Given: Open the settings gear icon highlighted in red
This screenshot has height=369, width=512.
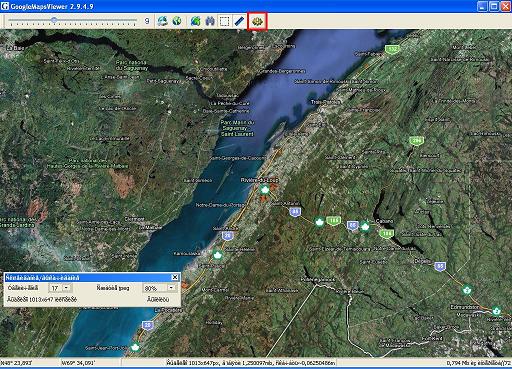Looking at the screenshot, I should [x=257, y=21].
